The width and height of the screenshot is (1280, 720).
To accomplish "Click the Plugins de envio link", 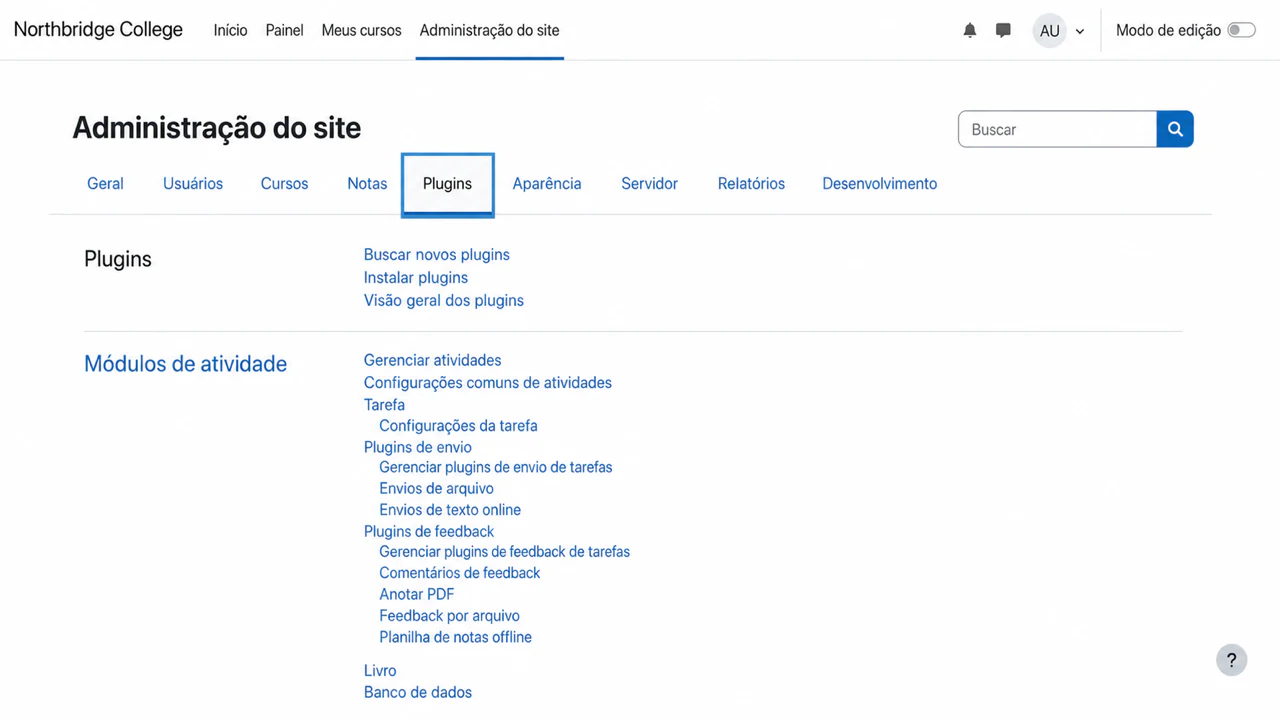I will point(418,448).
